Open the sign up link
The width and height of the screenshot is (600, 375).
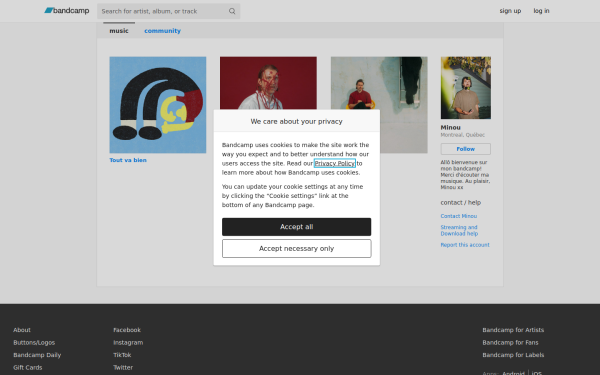[510, 11]
